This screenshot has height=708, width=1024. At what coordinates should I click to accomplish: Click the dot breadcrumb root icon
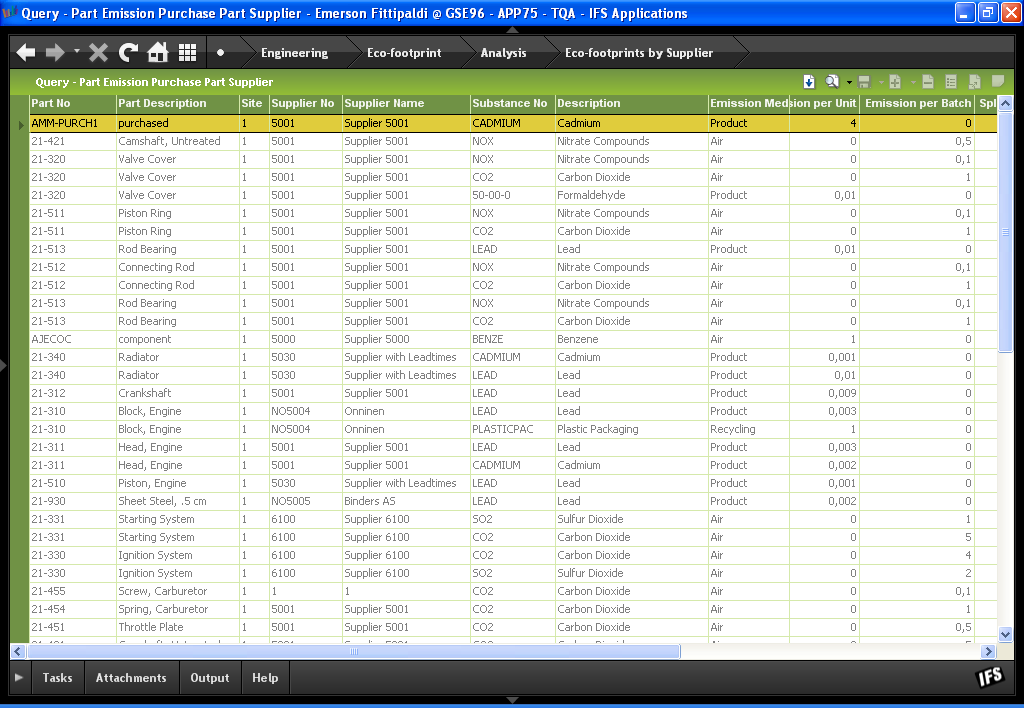[221, 53]
